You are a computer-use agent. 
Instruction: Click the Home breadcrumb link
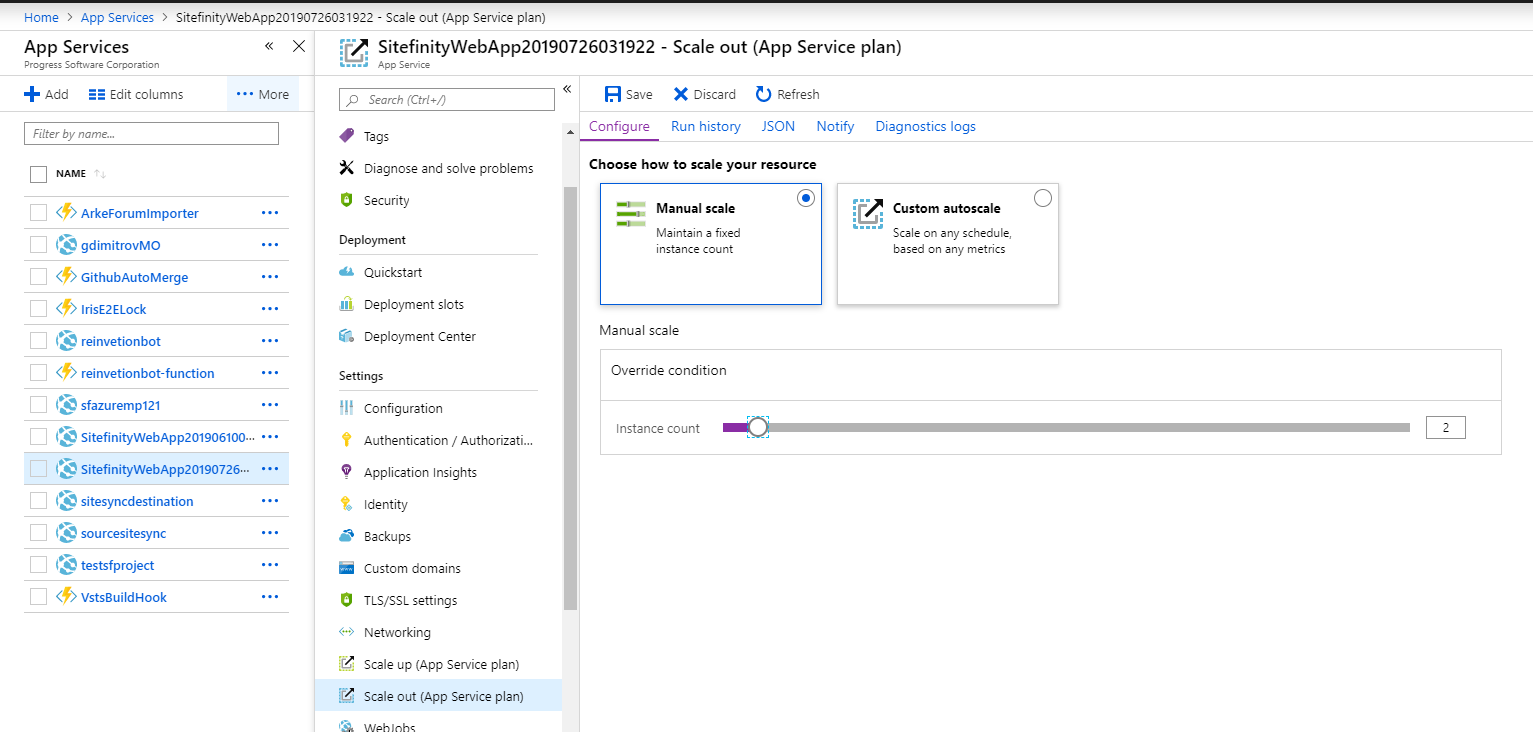[41, 18]
